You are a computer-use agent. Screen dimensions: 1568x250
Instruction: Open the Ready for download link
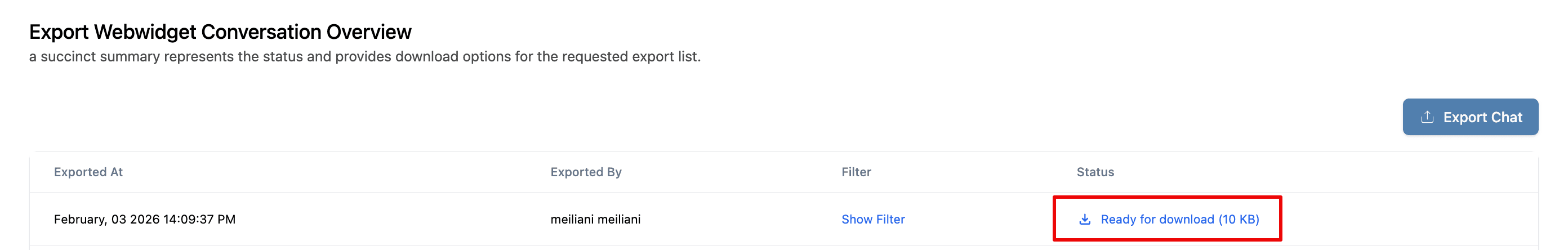(x=1169, y=219)
